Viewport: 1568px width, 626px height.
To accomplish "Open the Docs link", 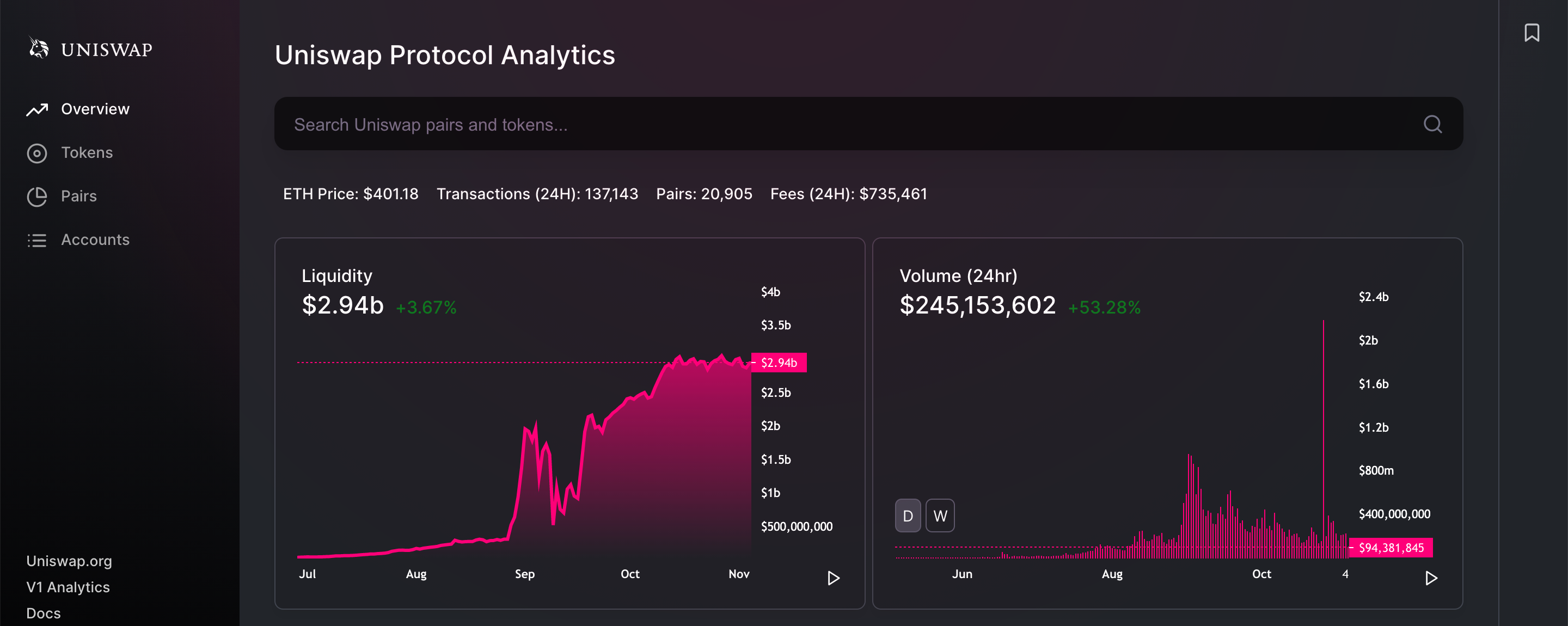I will pyautogui.click(x=43, y=612).
